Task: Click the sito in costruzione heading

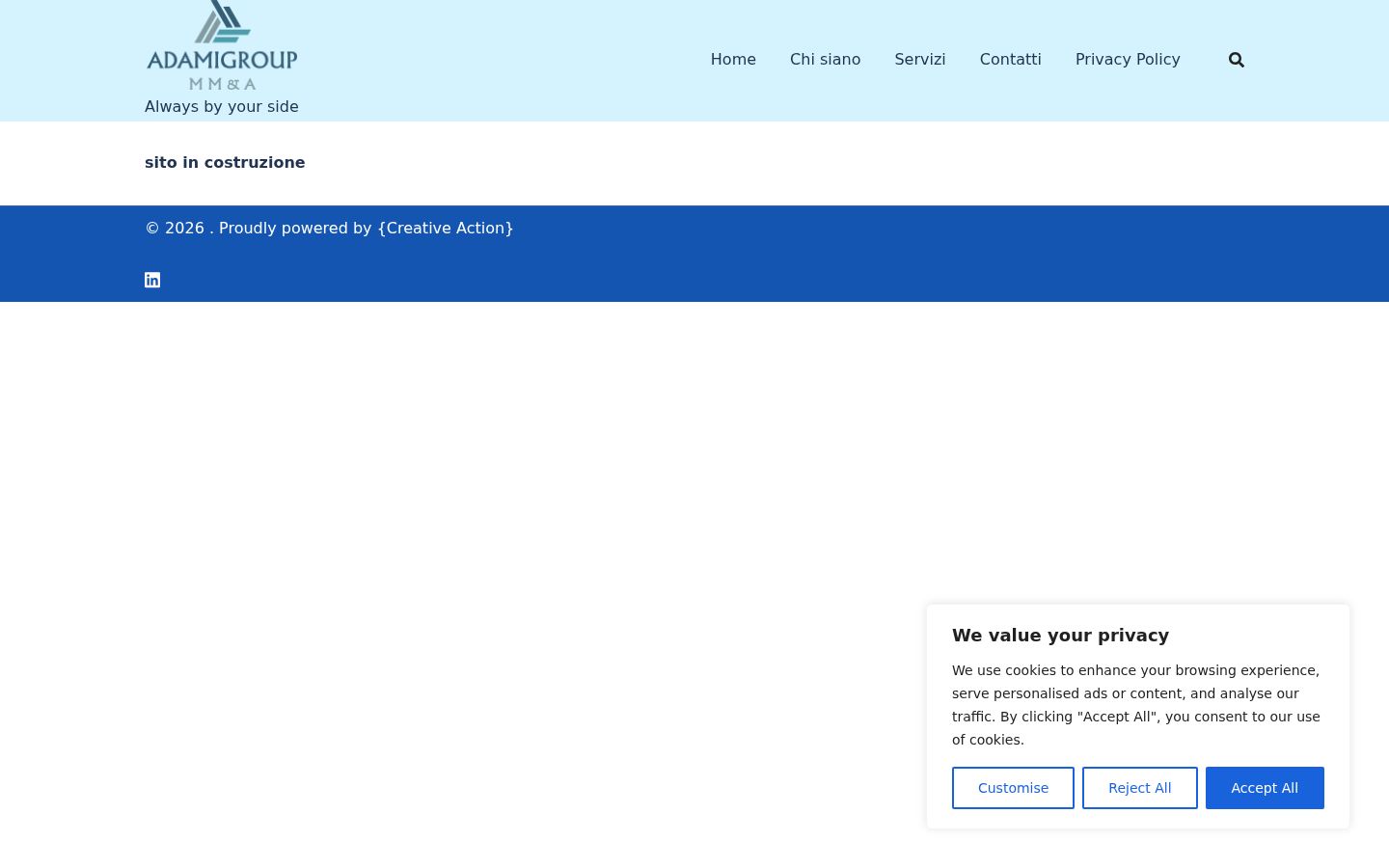Action: tap(225, 162)
